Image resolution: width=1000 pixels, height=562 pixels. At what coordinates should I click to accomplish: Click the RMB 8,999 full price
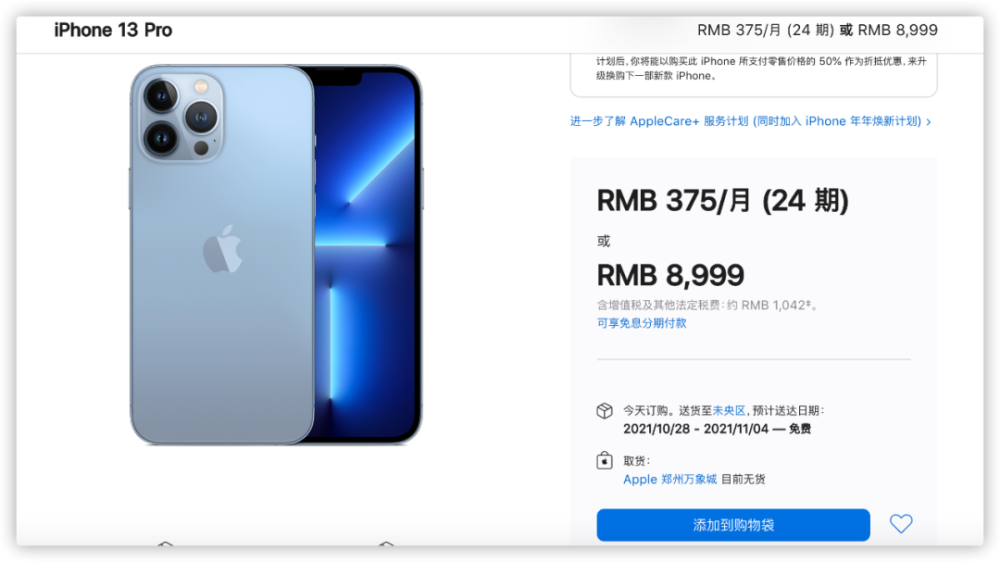click(x=670, y=276)
